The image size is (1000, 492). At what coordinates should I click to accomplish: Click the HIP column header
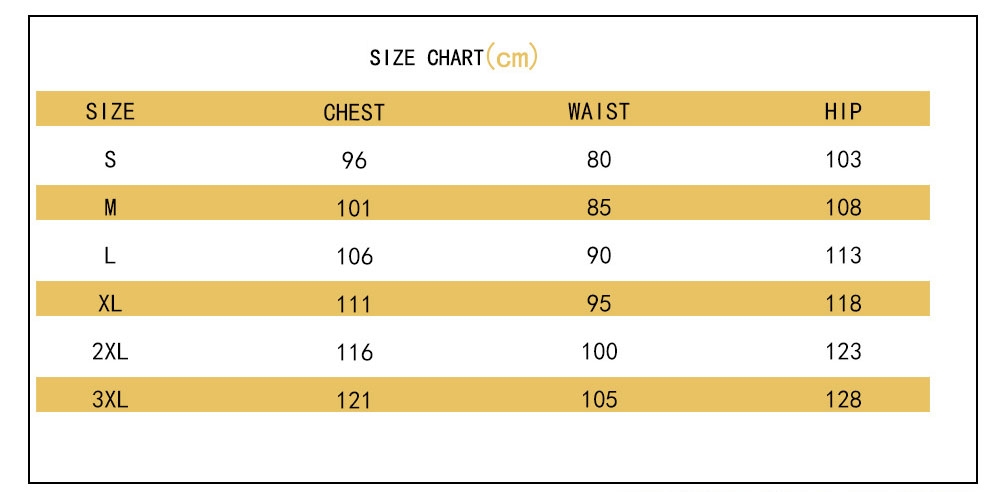[843, 112]
